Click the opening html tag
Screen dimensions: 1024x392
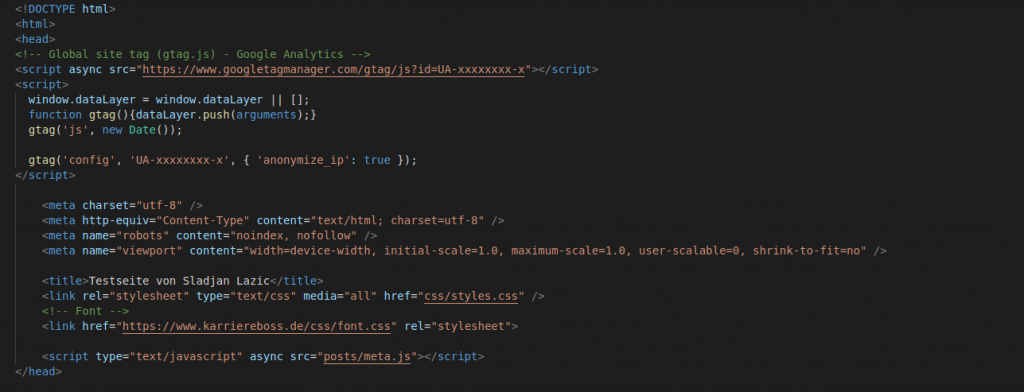[35, 24]
